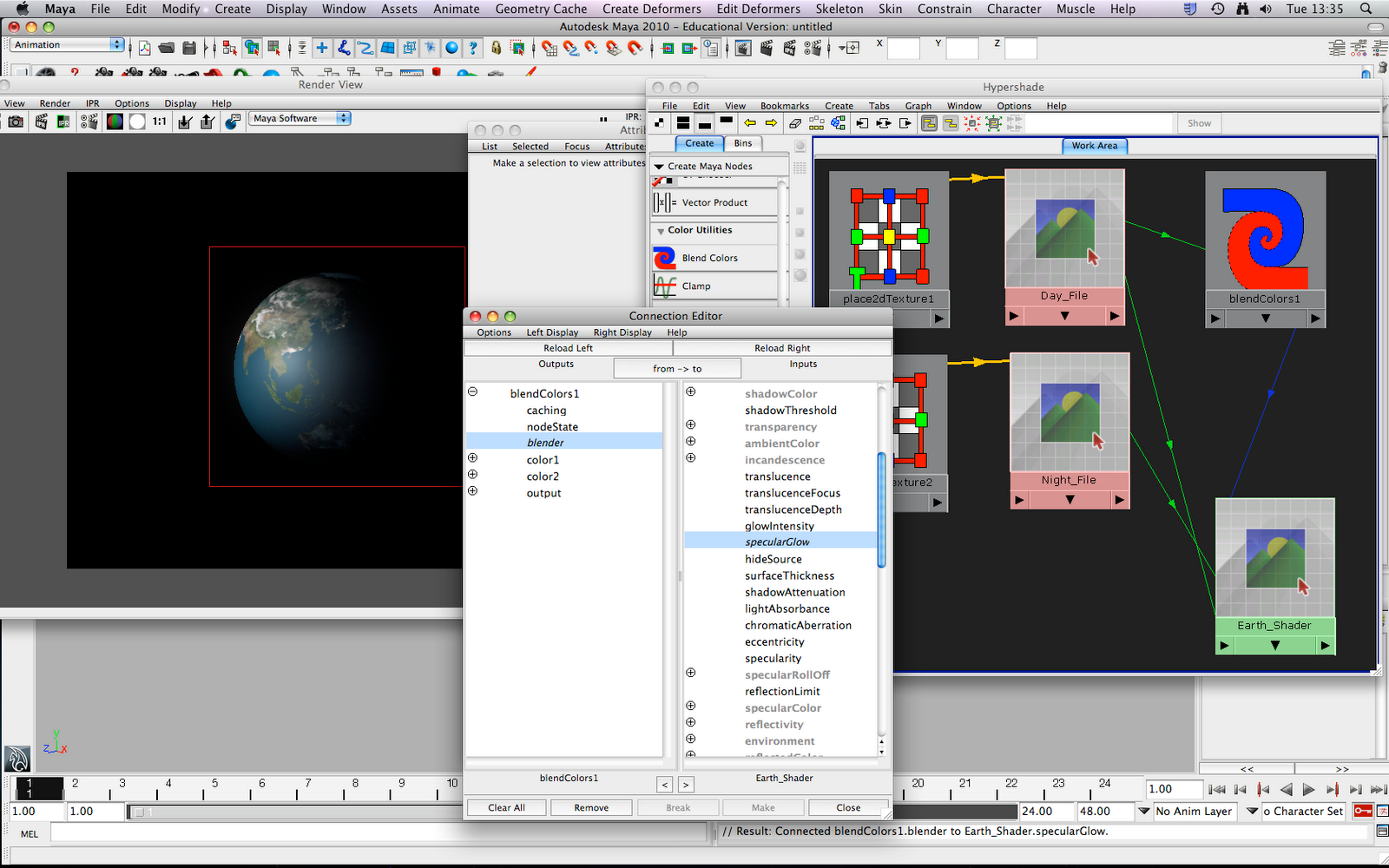Create a Clamp utility node
The image size is (1389, 868).
point(694,286)
